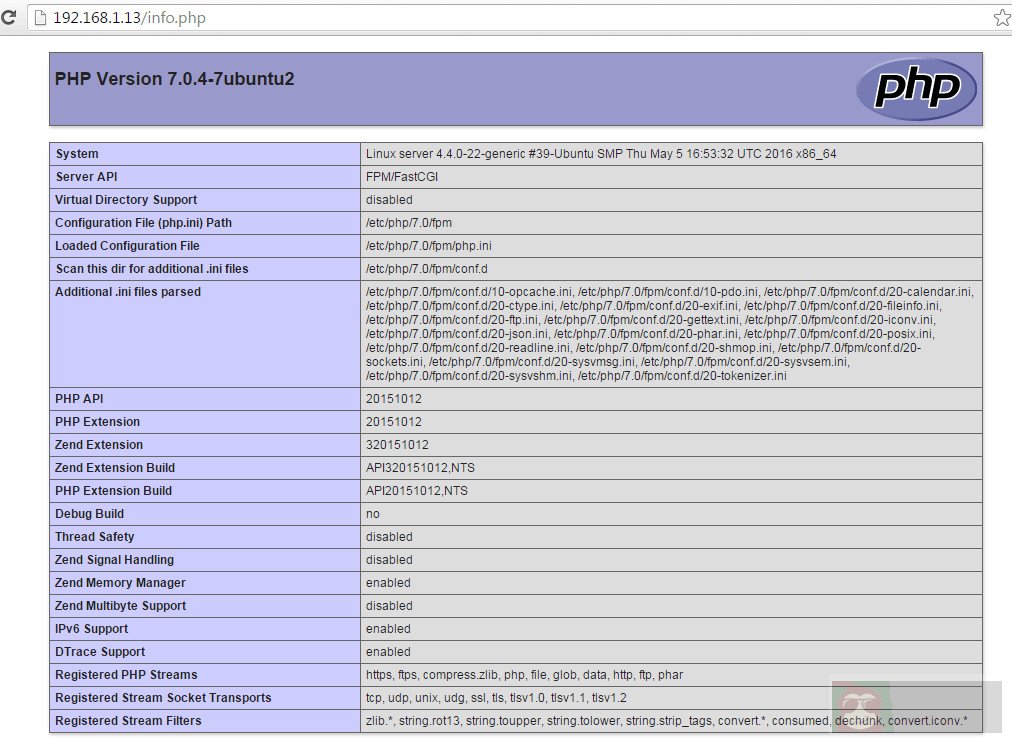The width and height of the screenshot is (1012, 738).
Task: Click the browser reload button
Action: click(x=8, y=18)
